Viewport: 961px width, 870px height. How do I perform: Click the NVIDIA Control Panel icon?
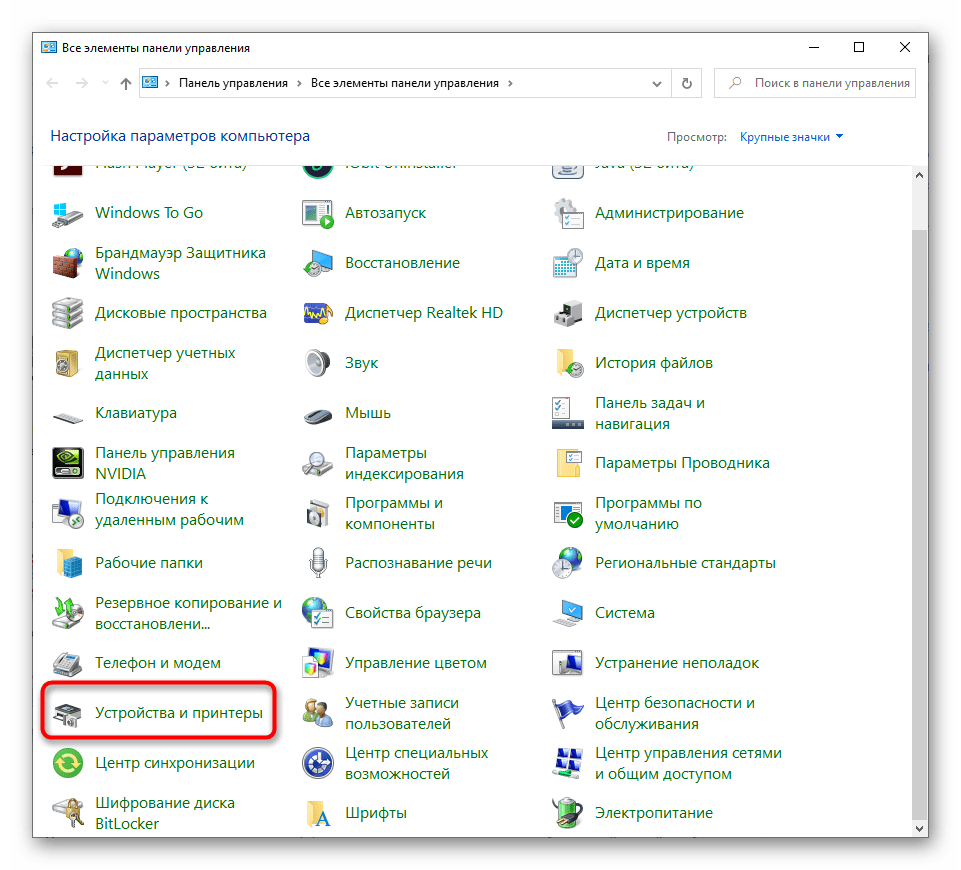68,463
